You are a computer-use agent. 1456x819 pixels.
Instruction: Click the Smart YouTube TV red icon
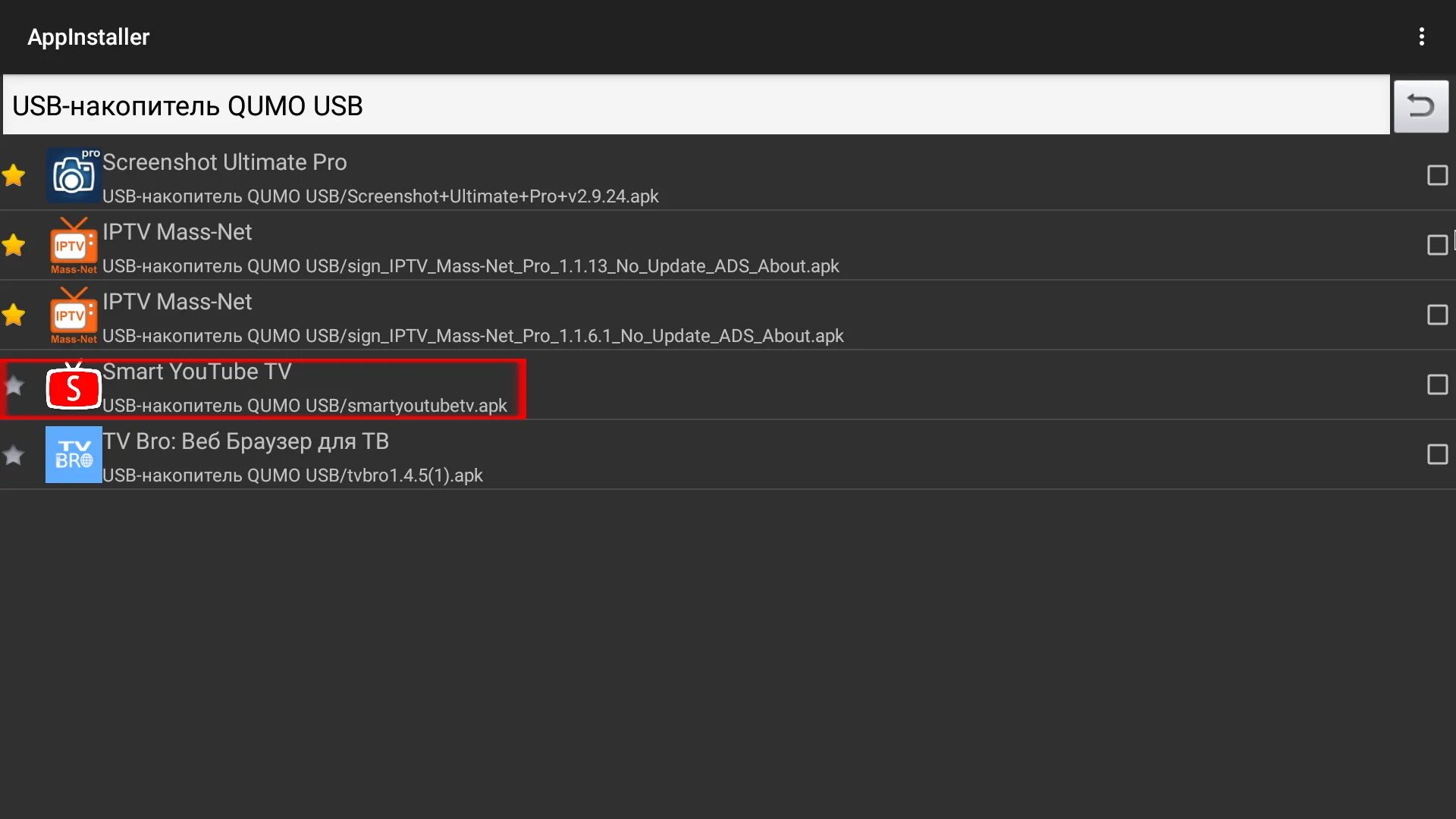(74, 386)
